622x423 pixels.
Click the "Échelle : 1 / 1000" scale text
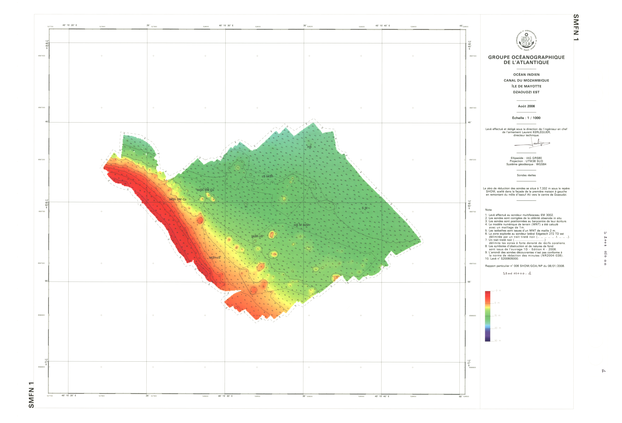[526, 118]
